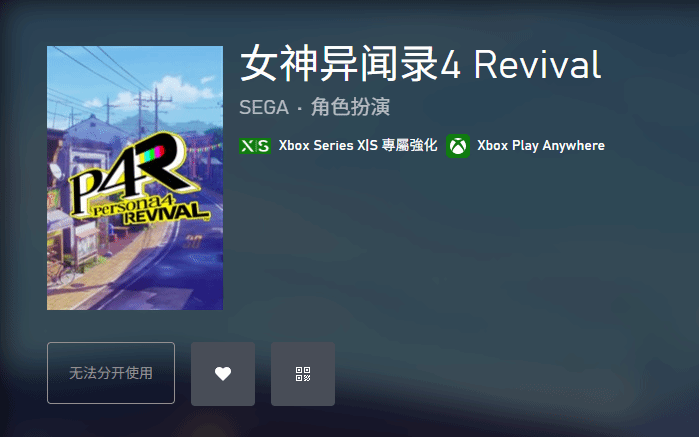
Task: Click the 女神异闻录4 Revival title heading
Action: [421, 64]
